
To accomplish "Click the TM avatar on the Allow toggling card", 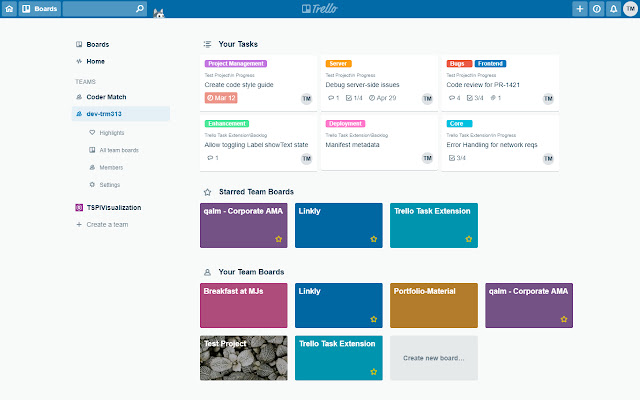I will [x=307, y=158].
